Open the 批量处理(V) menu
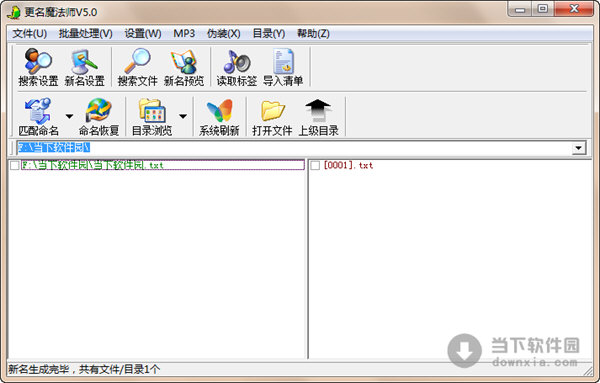The image size is (600, 383). (x=86, y=34)
